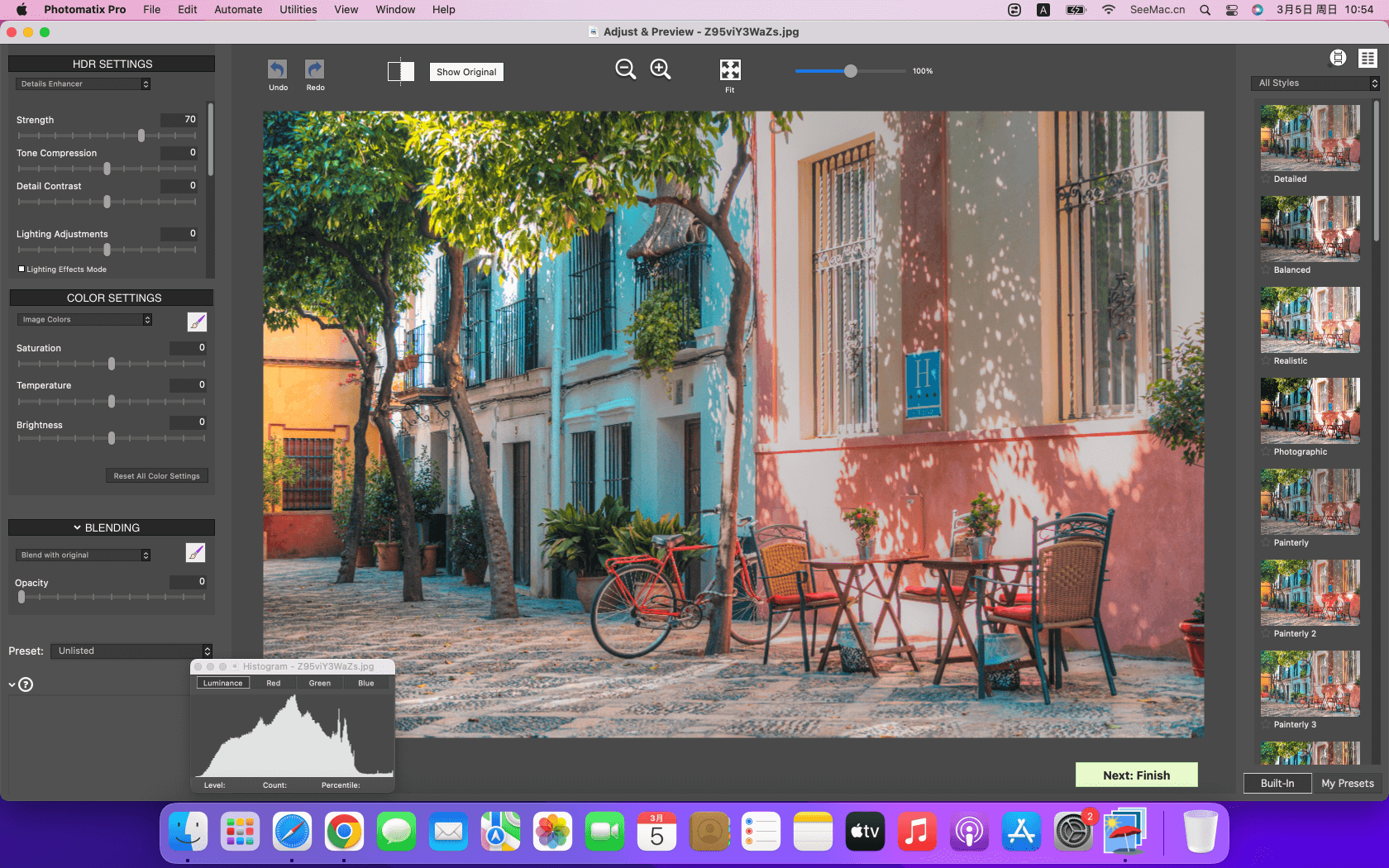The height and width of the screenshot is (868, 1389).
Task: Enable the Lighting Effects Mode checkbox
Action: coord(21,269)
